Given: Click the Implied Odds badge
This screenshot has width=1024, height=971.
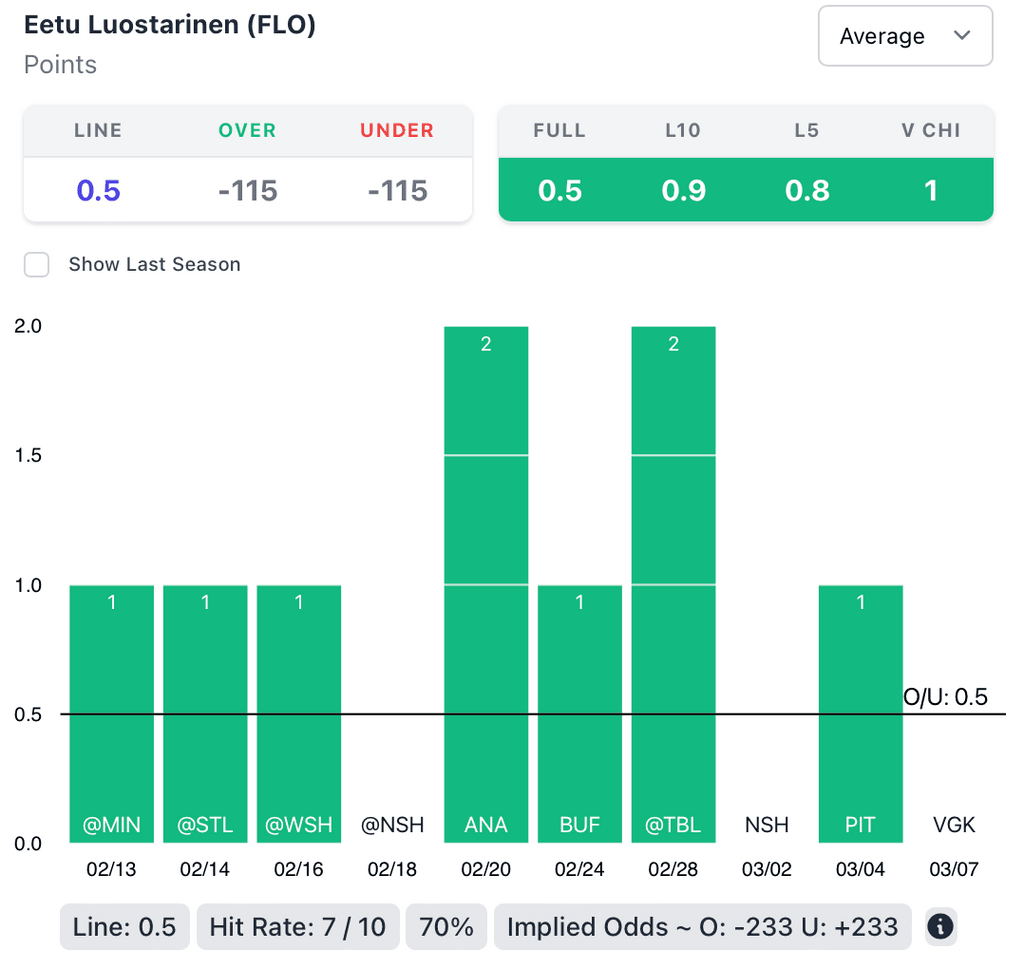Looking at the screenshot, I should (702, 927).
